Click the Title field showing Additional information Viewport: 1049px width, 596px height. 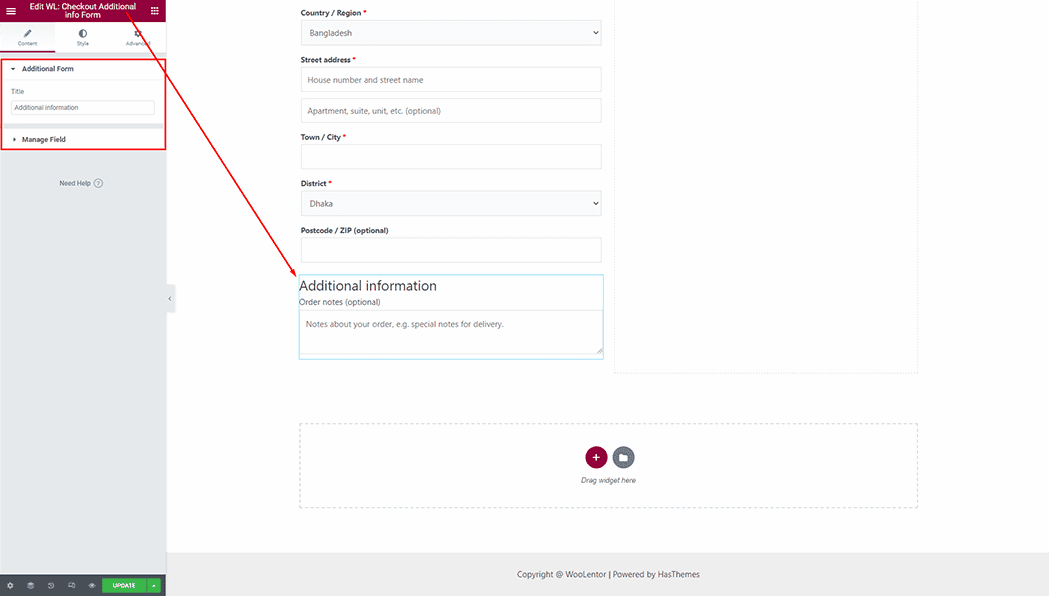pyautogui.click(x=81, y=107)
